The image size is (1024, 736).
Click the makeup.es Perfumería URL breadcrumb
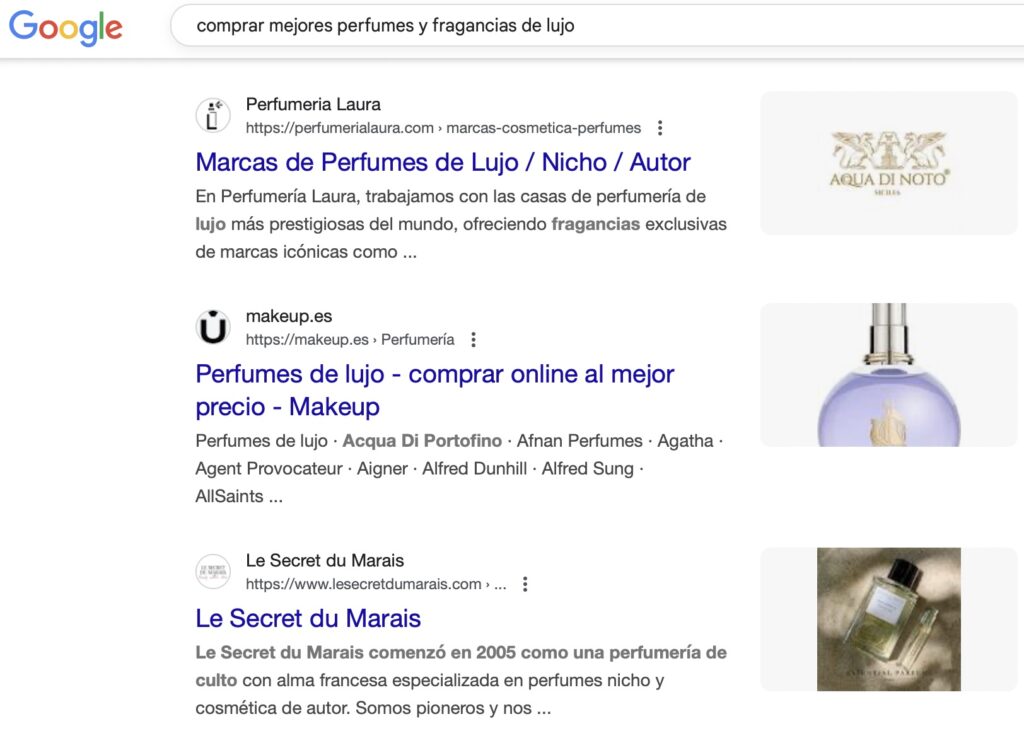(x=350, y=340)
